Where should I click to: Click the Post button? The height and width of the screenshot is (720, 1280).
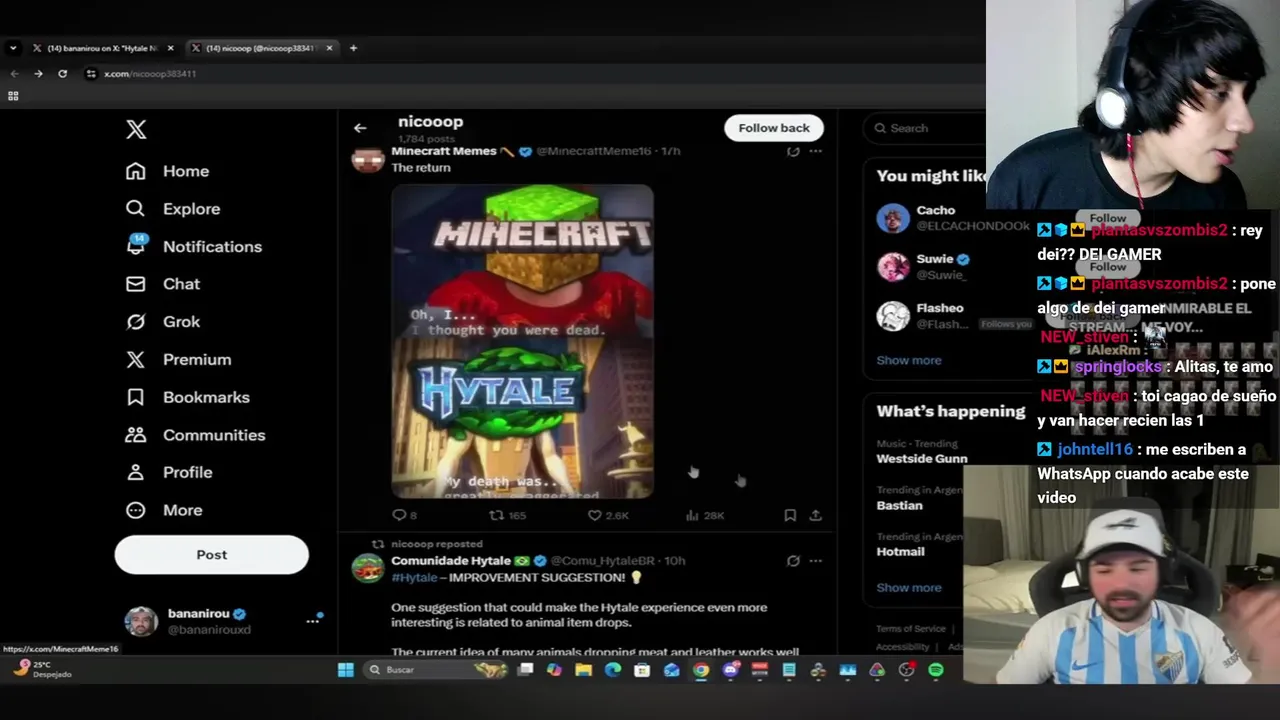(211, 555)
